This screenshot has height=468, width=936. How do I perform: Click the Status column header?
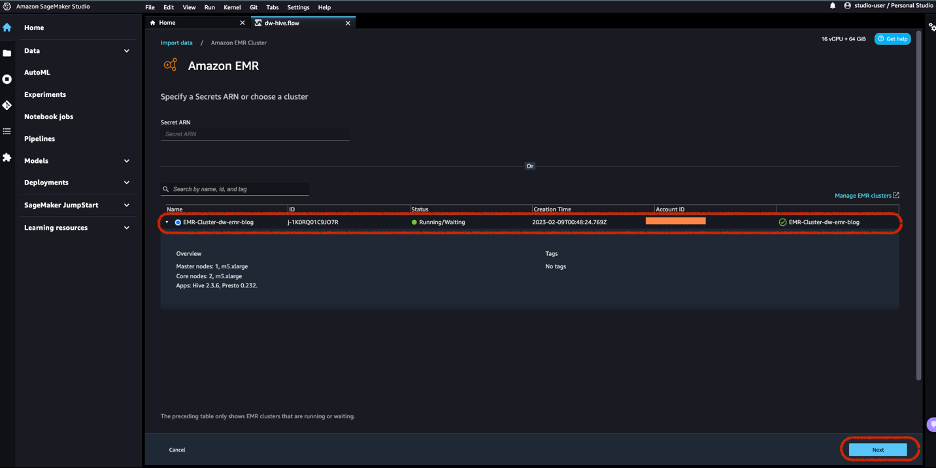(x=420, y=210)
